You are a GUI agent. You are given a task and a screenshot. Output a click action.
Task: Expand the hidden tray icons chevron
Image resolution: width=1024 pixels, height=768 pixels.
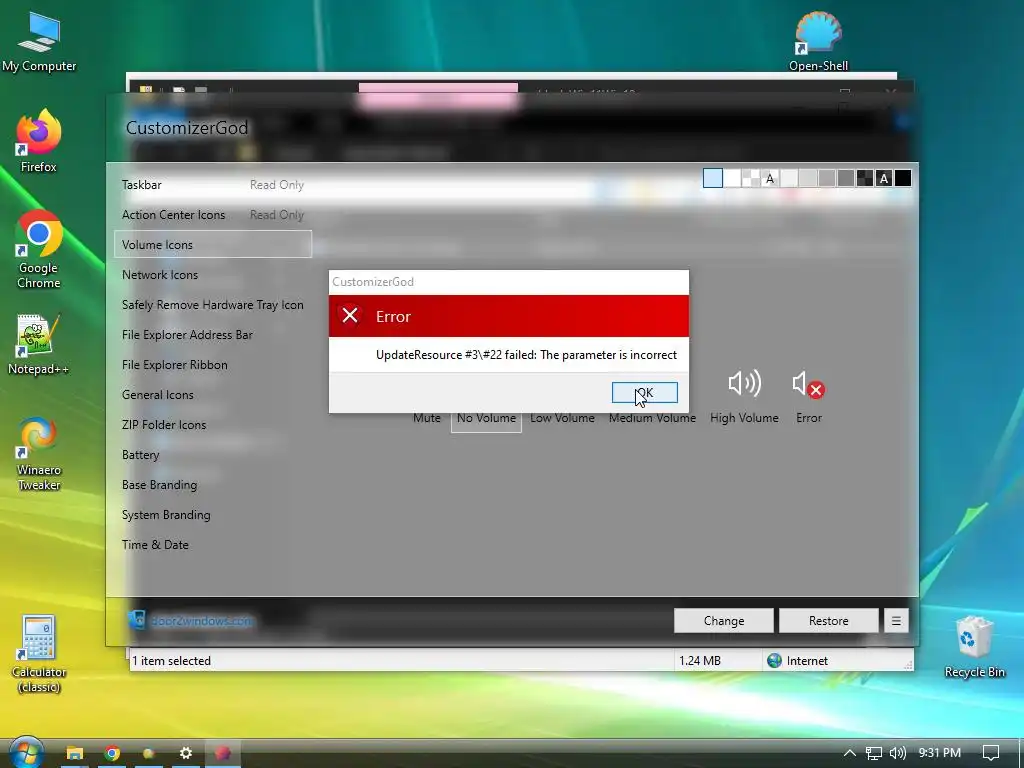tap(850, 753)
